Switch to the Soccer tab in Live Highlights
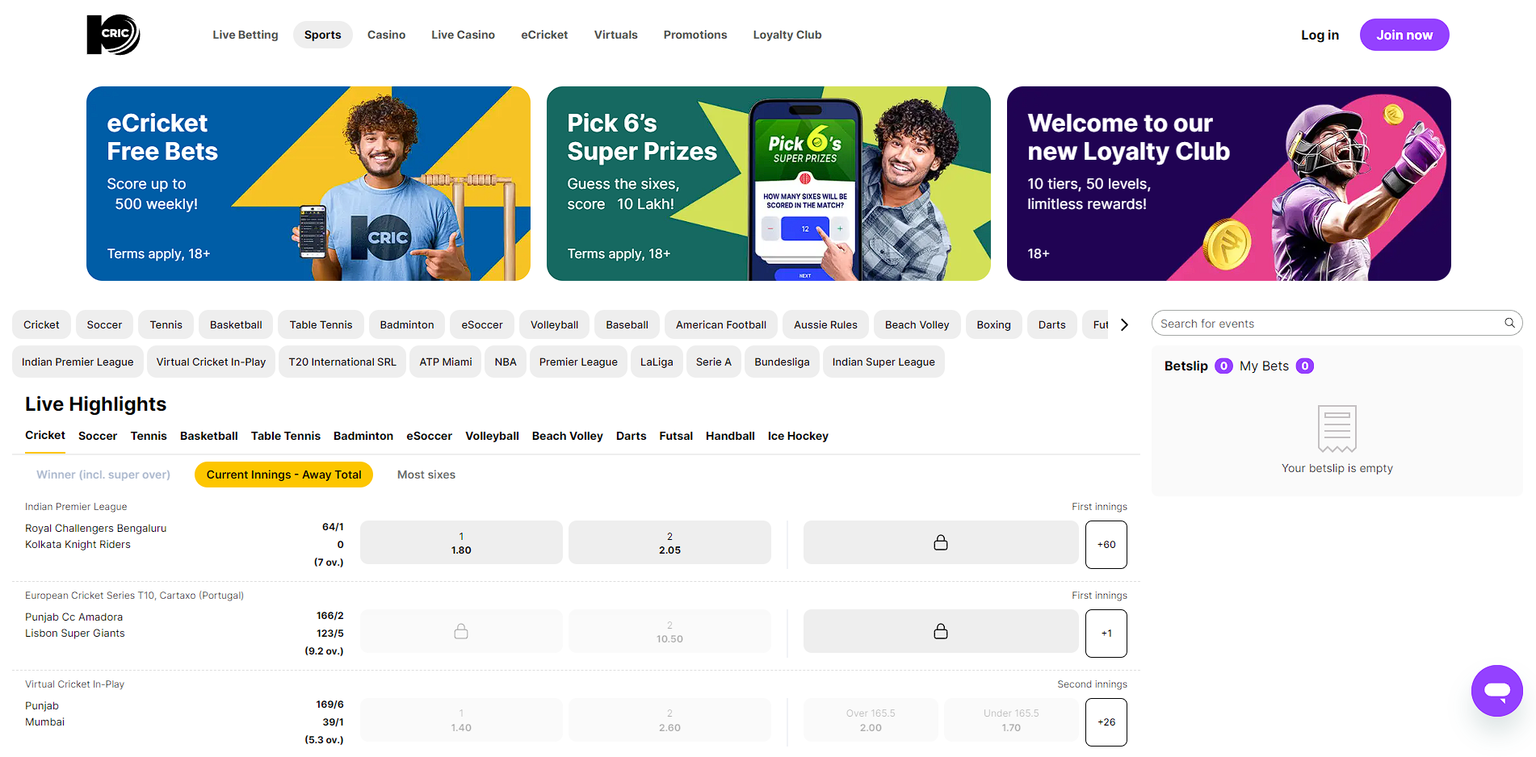This screenshot has height=757, width=1536. click(x=98, y=436)
